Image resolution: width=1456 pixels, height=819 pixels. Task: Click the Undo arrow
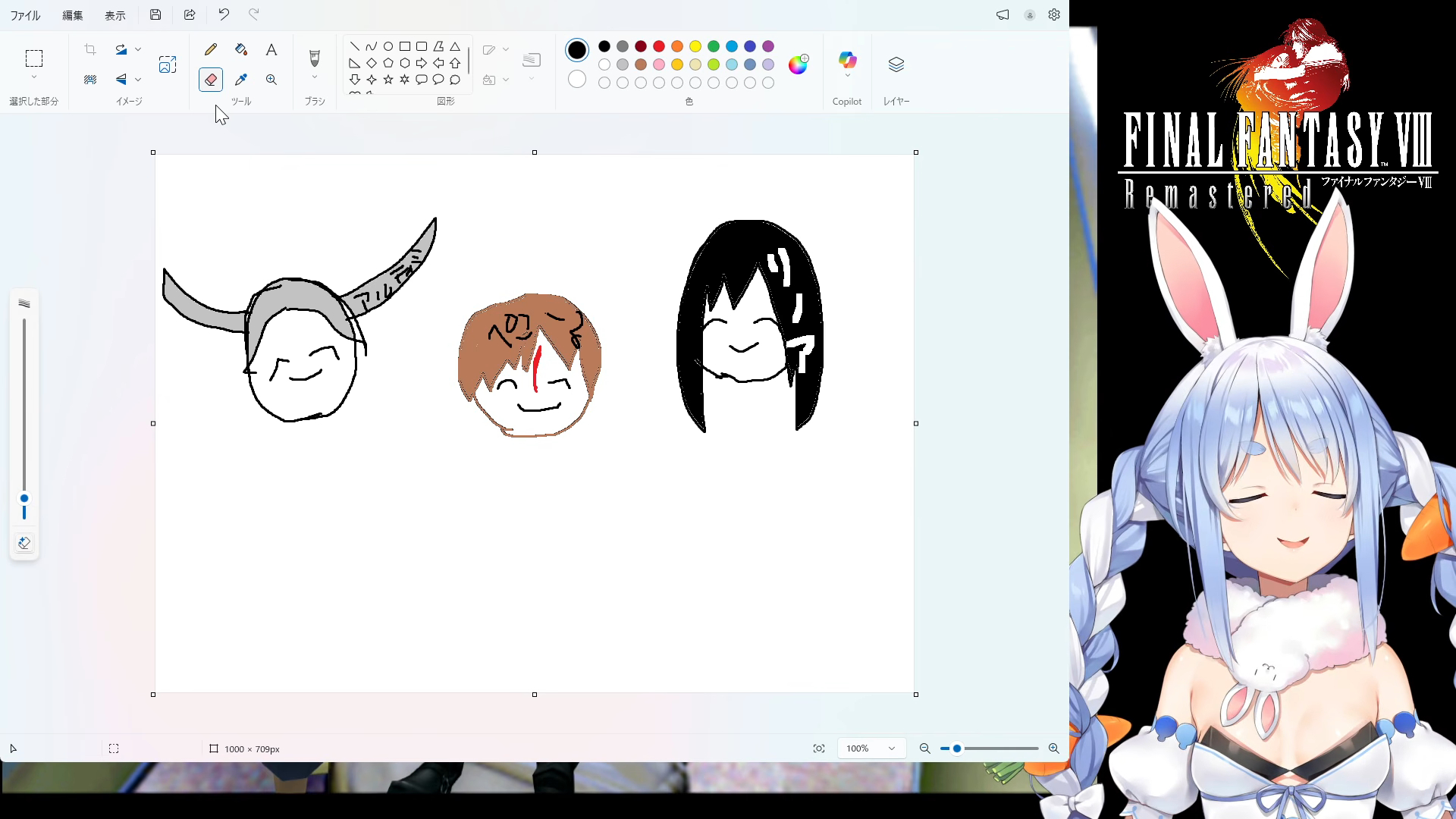pos(223,14)
